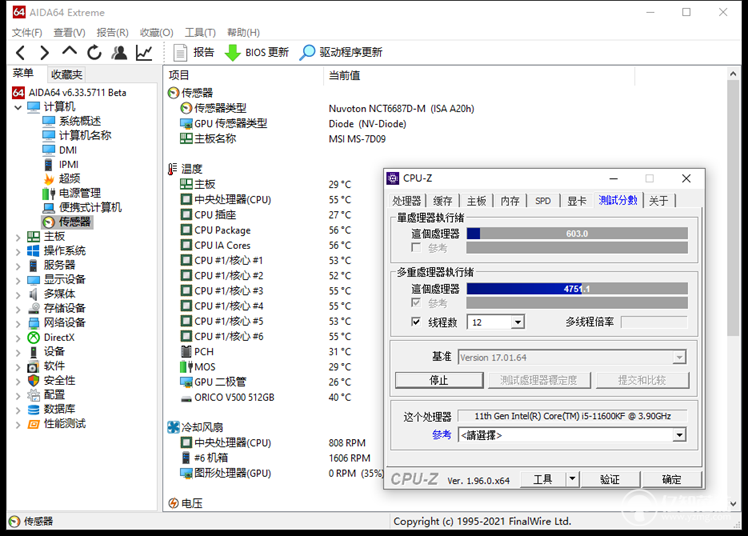Click the 数据库 database icon

click(x=33, y=409)
